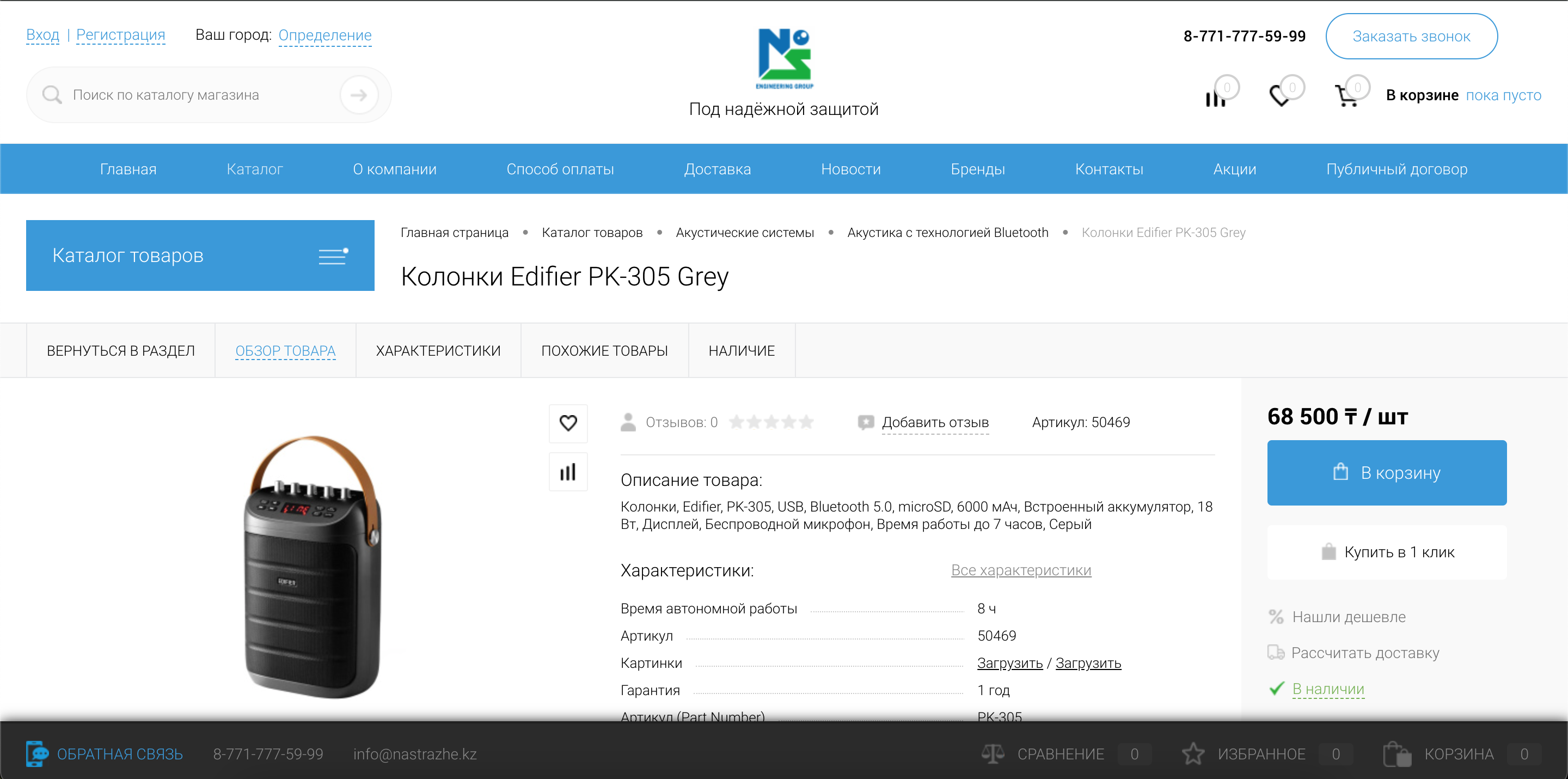Click info@nastrazhe.kz email in footer
The width and height of the screenshot is (1568, 779).
coord(414,754)
